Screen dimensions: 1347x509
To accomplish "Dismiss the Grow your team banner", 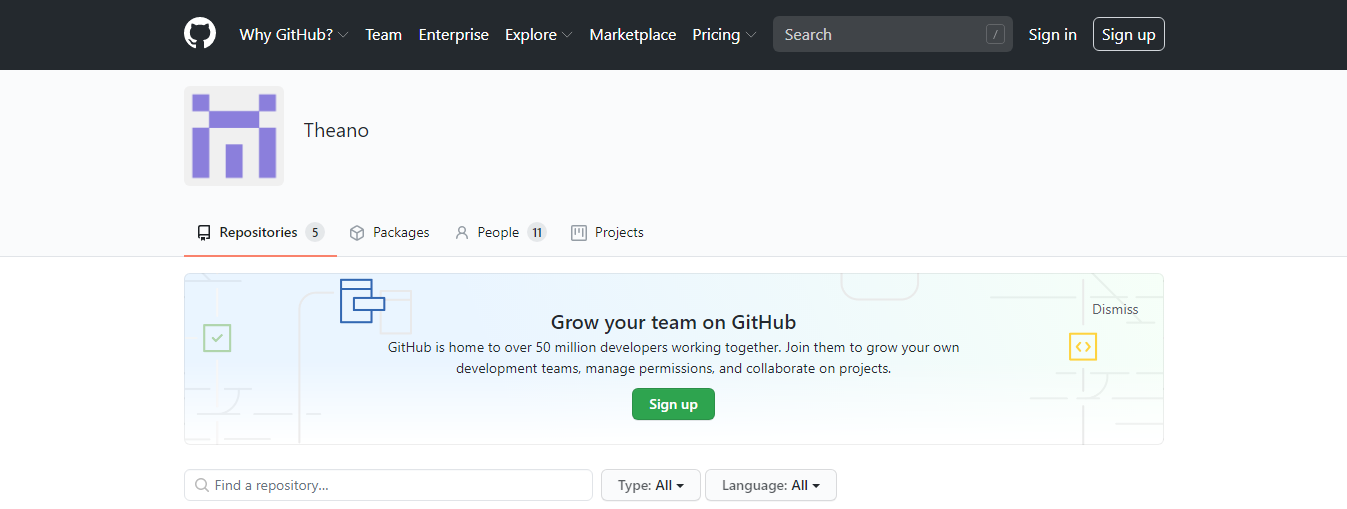I will [1115, 309].
